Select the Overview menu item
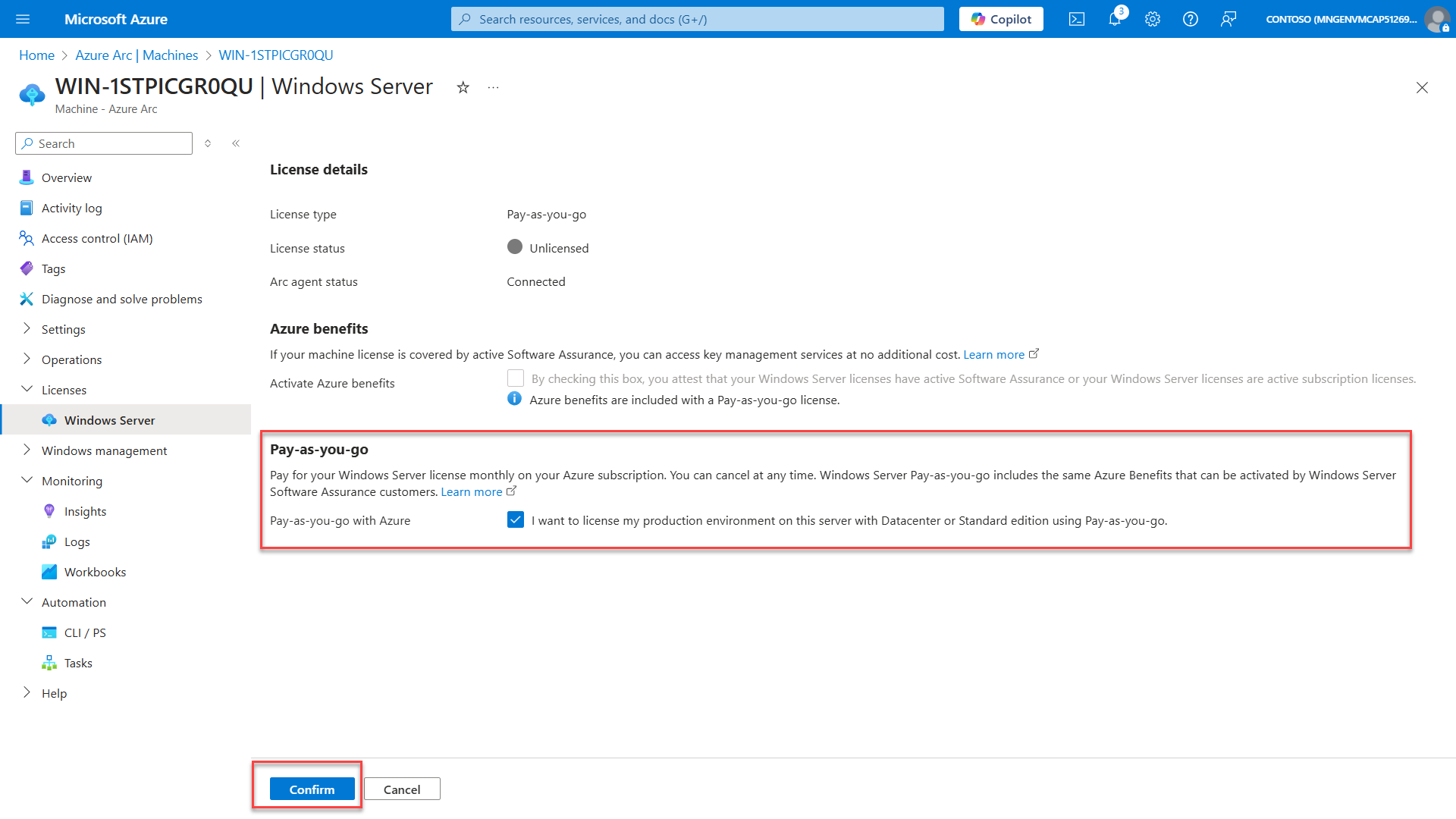This screenshot has height=819, width=1456. click(67, 177)
